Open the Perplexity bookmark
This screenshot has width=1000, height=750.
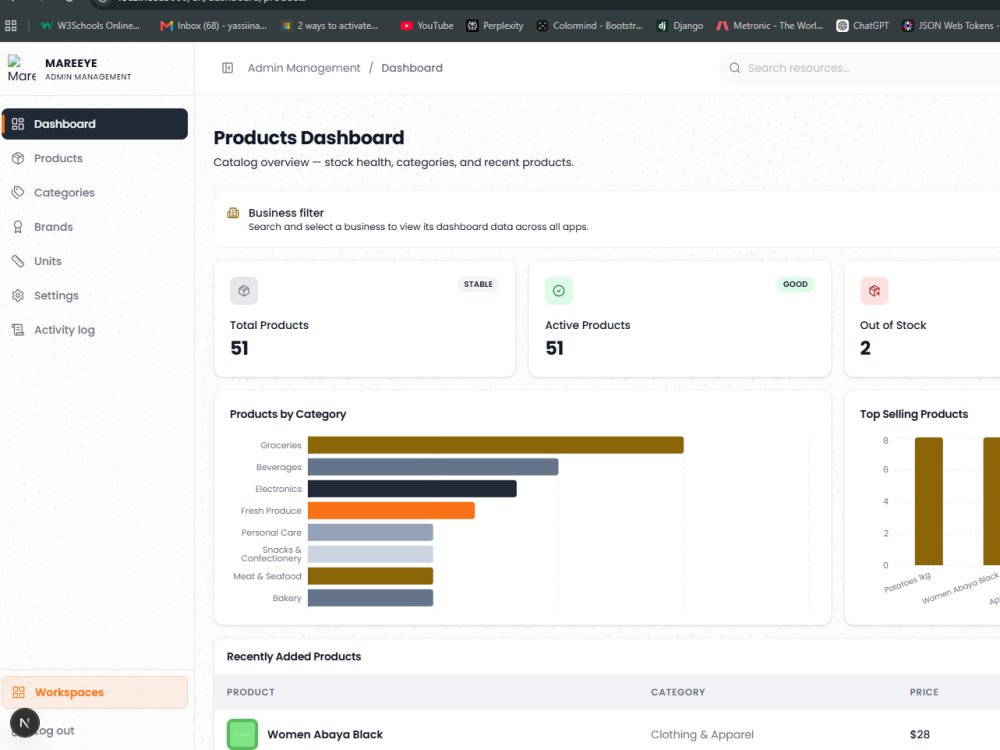click(x=495, y=26)
